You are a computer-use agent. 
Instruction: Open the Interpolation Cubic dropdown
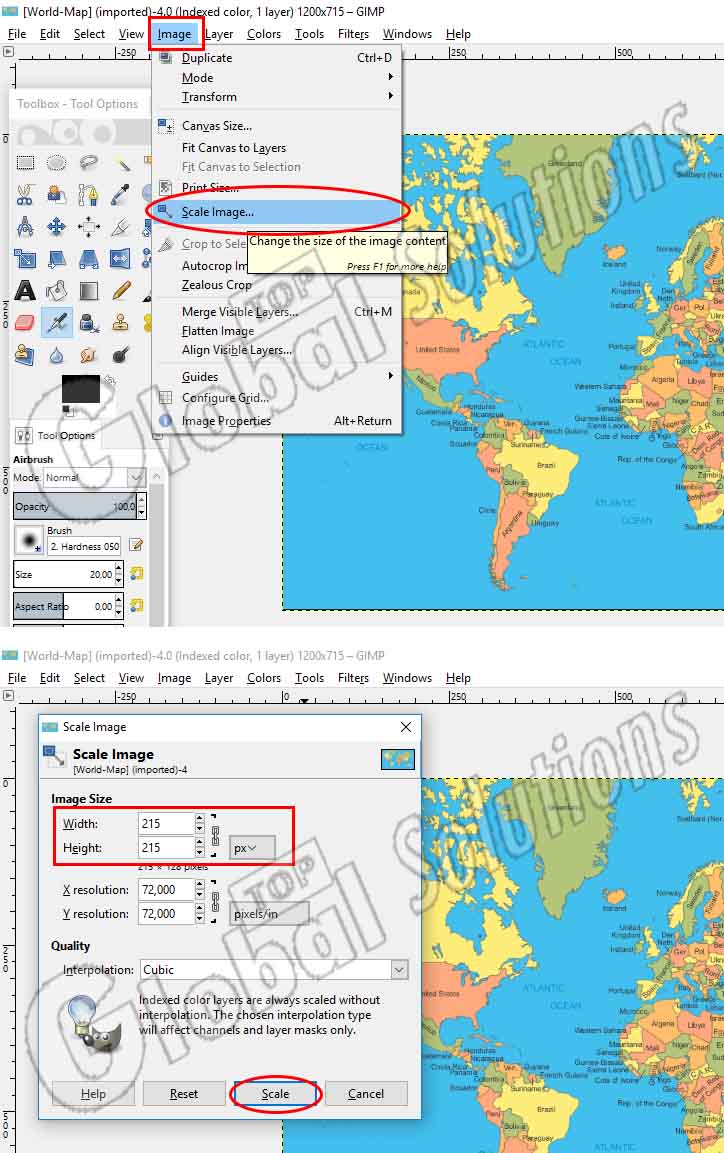(273, 970)
